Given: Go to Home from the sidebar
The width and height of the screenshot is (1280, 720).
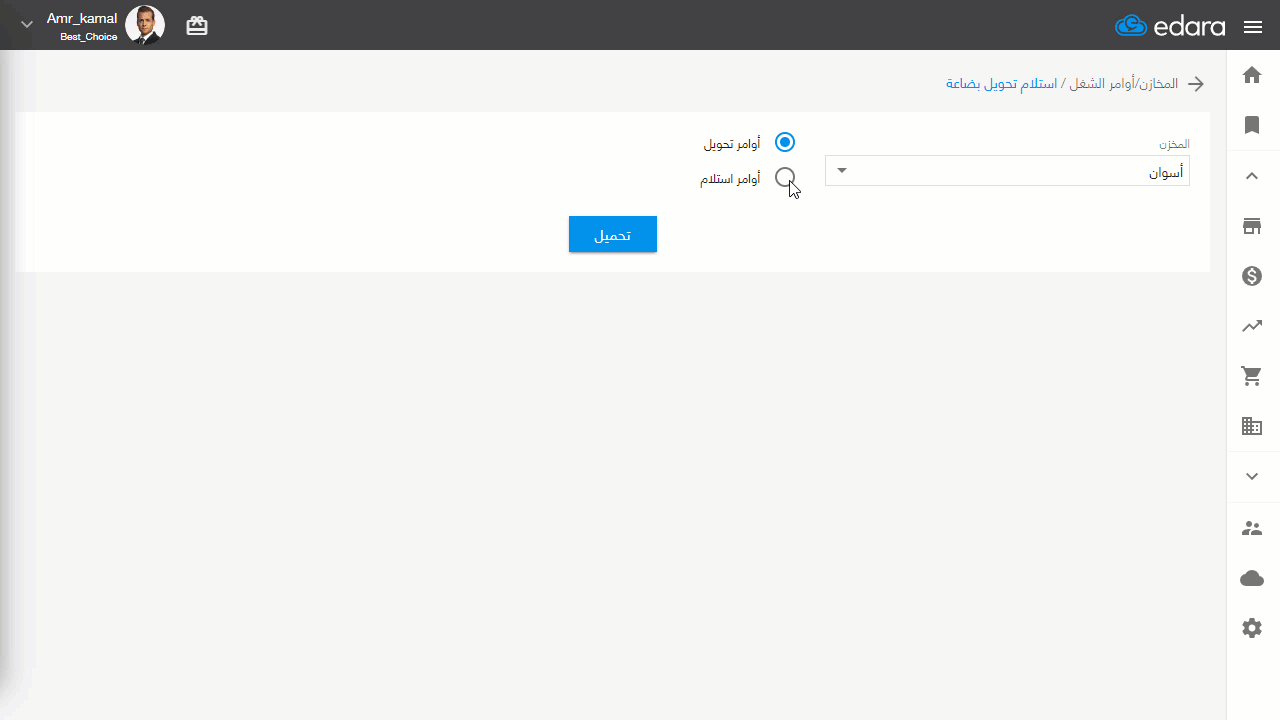Looking at the screenshot, I should click(1252, 75).
